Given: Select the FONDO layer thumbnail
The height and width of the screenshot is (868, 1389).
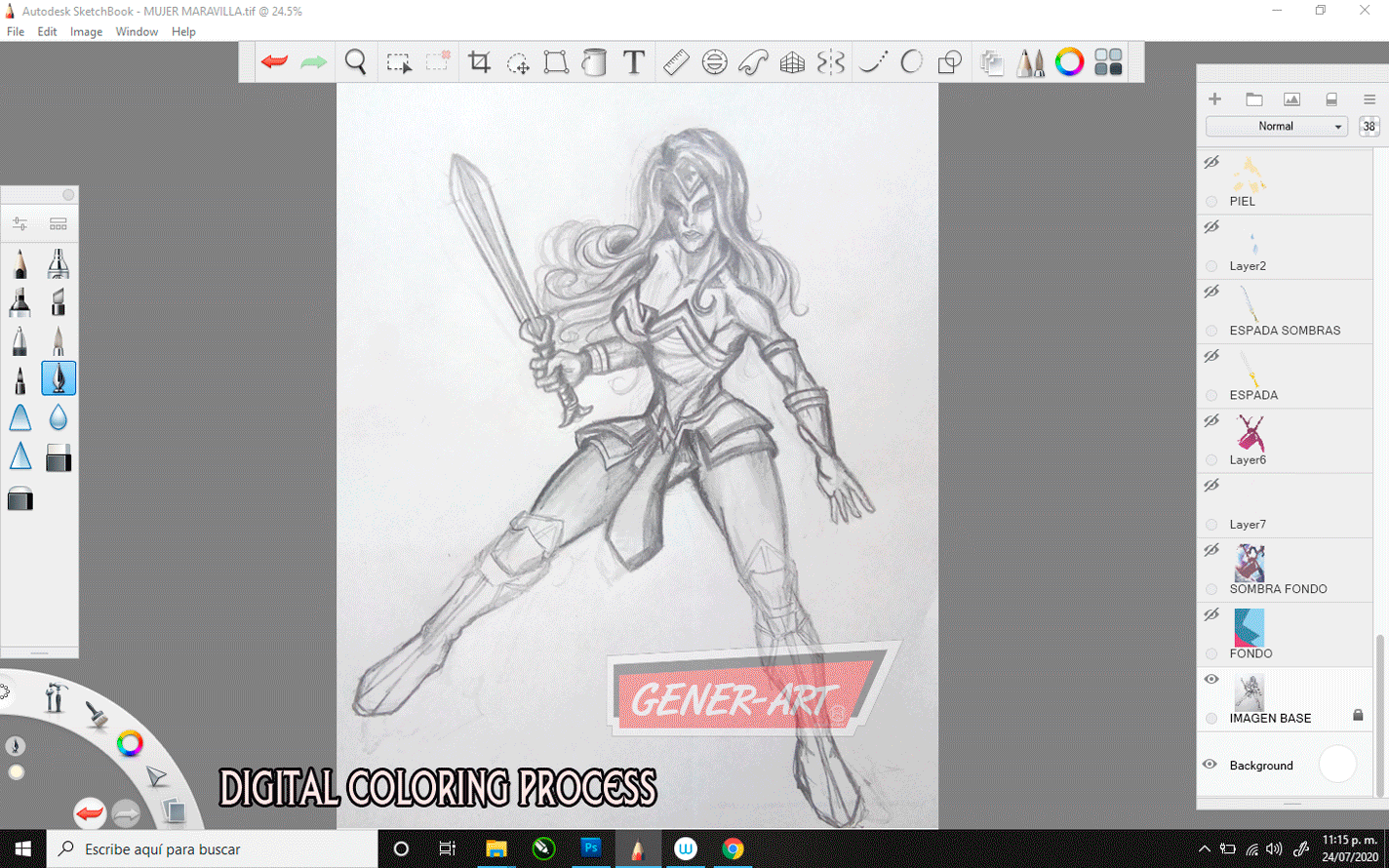Looking at the screenshot, I should click(1250, 627).
